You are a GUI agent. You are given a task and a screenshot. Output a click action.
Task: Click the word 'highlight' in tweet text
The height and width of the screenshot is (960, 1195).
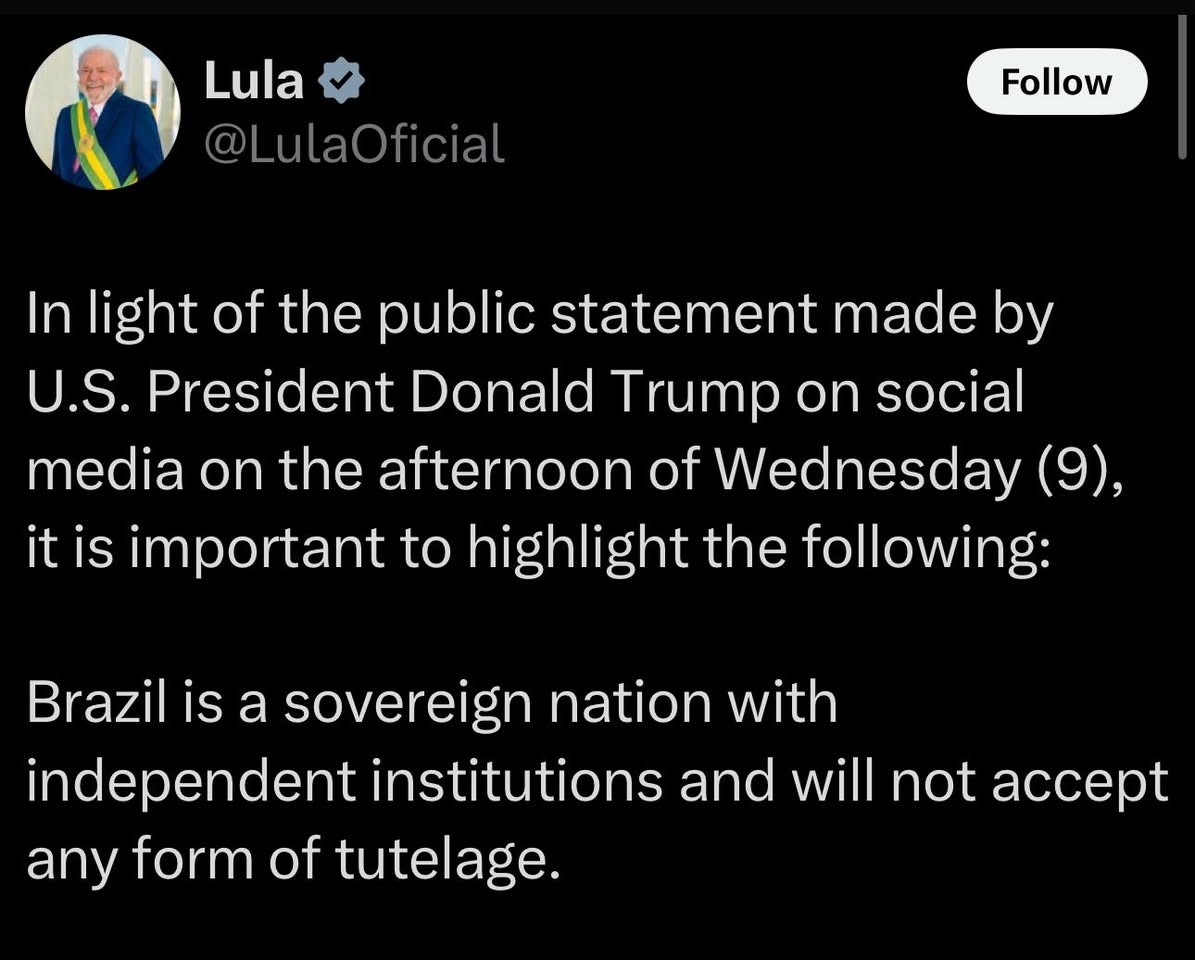point(578,548)
